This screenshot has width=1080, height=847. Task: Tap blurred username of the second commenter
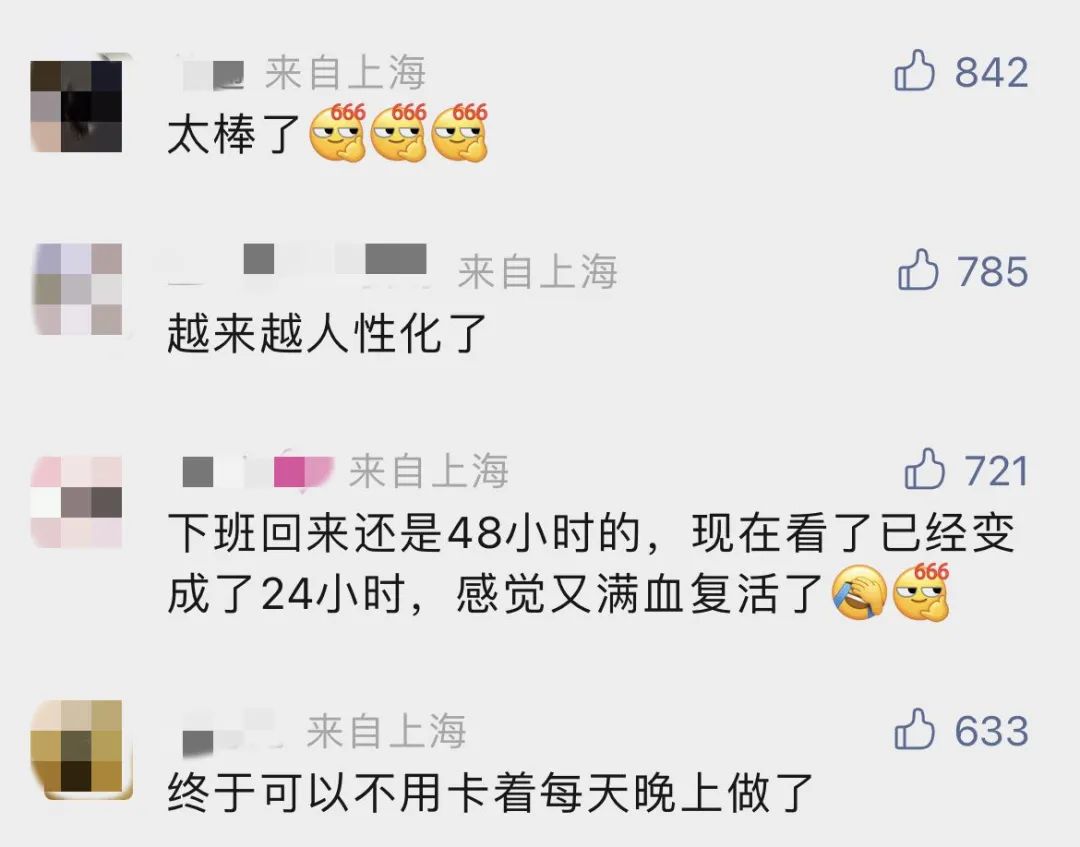pos(300,265)
